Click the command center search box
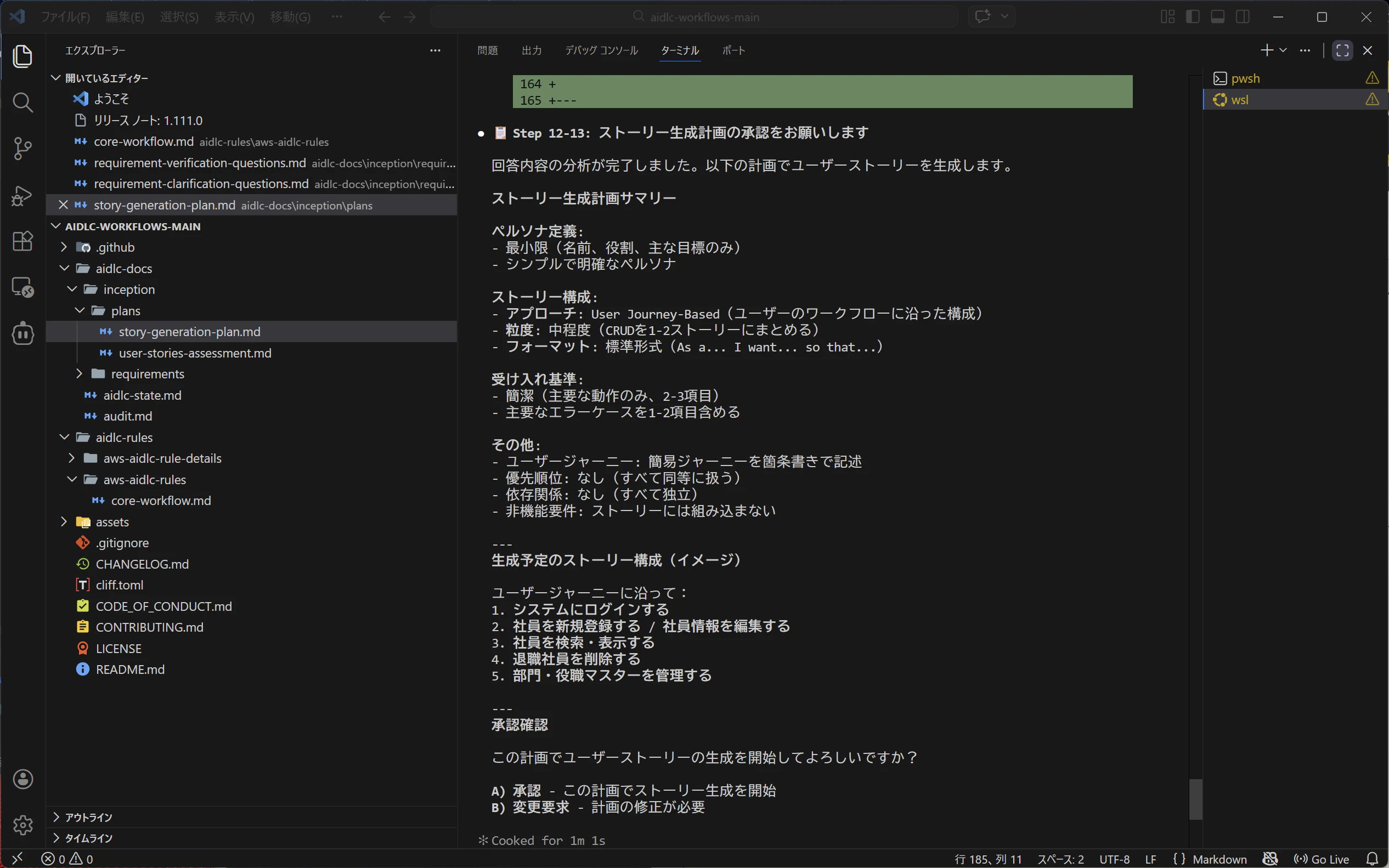Viewport: 1389px width, 868px height. (693, 16)
